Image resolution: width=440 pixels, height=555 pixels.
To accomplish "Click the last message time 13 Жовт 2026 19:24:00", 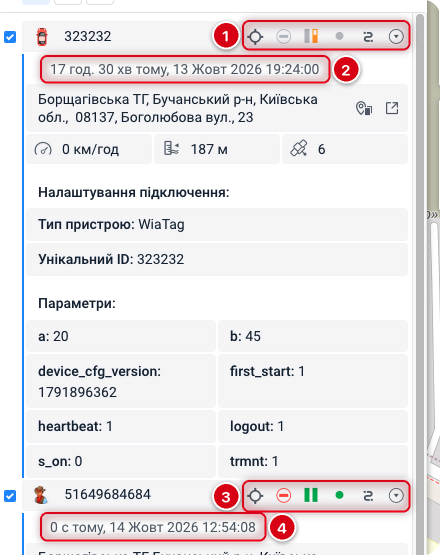I will tap(246, 69).
